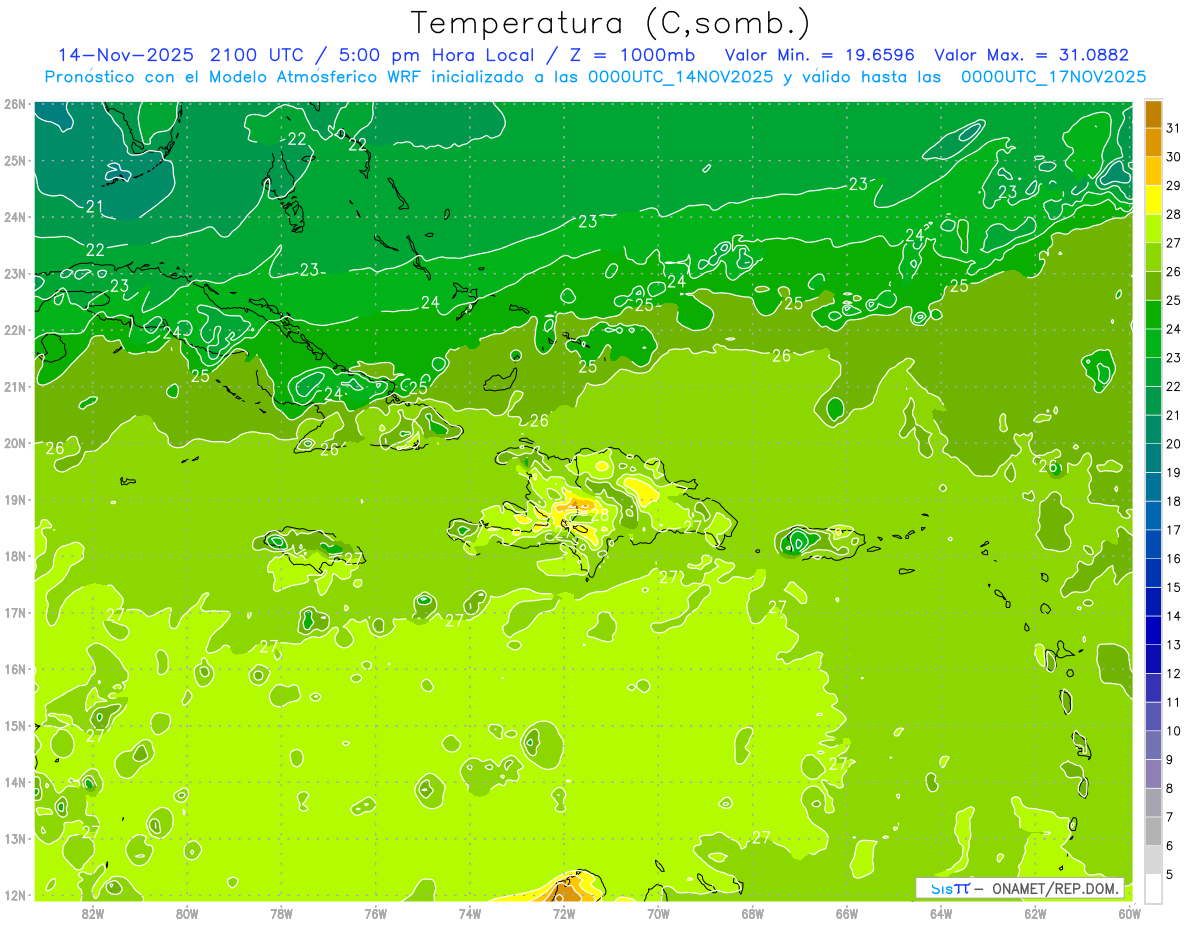1200x927 pixels.
Task: Click the "19N" latitude axis label
Action: pos(15,500)
